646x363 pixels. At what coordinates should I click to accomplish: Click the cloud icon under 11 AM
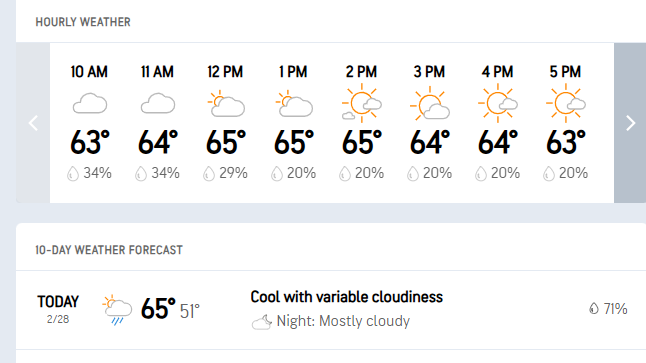[158, 103]
